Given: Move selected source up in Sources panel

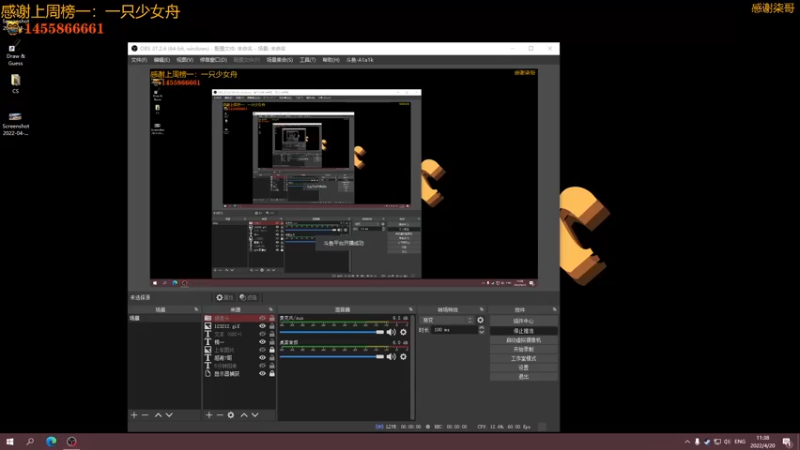Looking at the screenshot, I should coord(244,415).
